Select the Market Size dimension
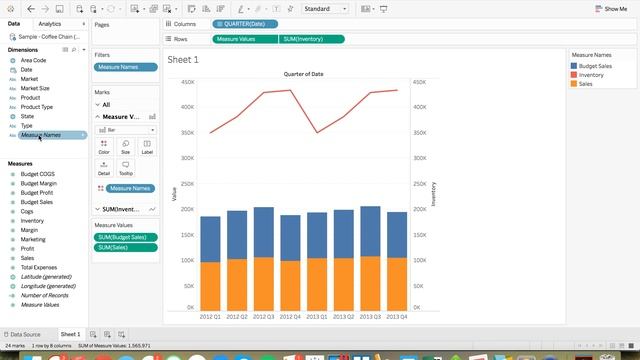 [x=35, y=88]
